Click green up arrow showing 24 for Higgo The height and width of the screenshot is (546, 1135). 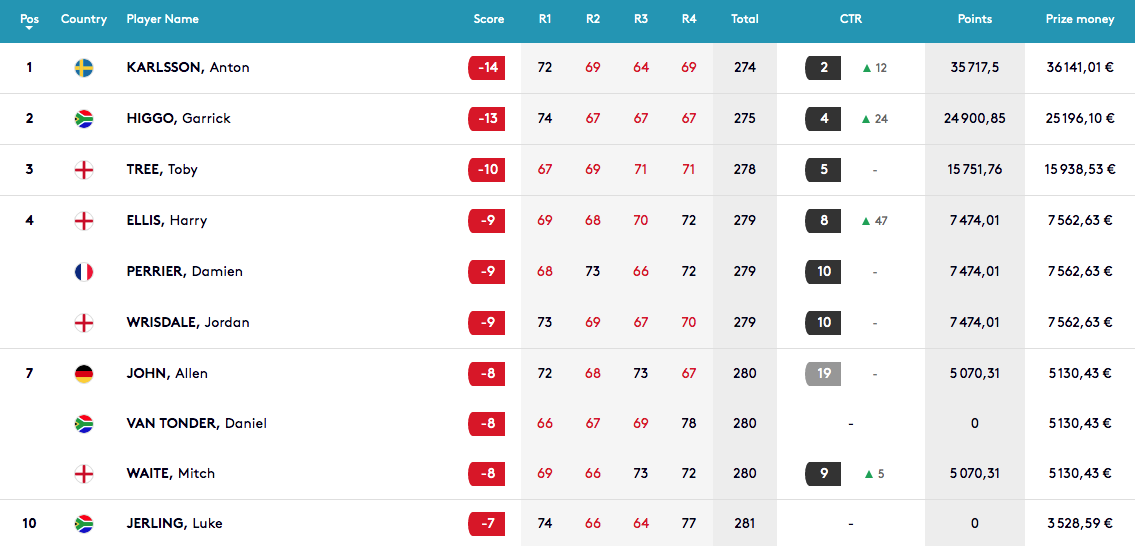point(866,119)
